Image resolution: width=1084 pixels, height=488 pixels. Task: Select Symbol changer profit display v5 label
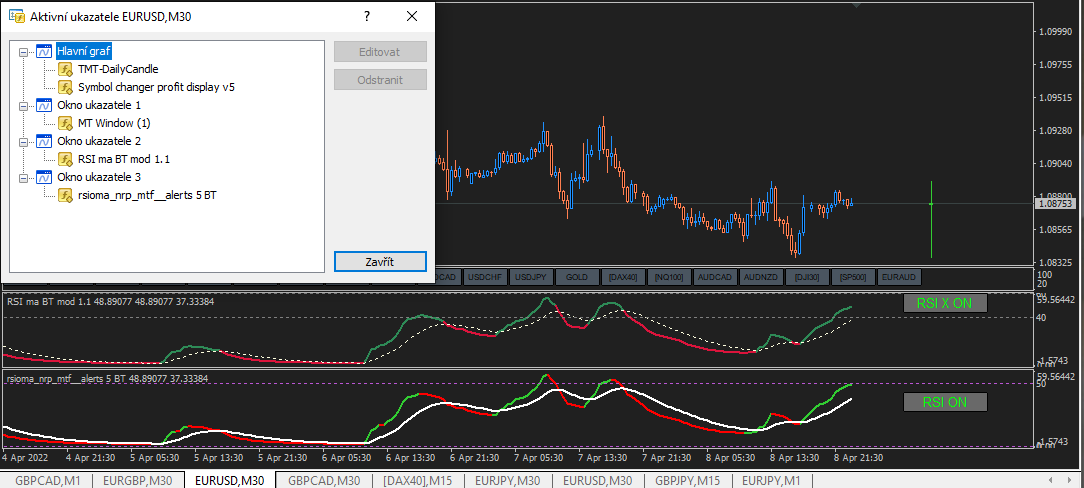[156, 87]
